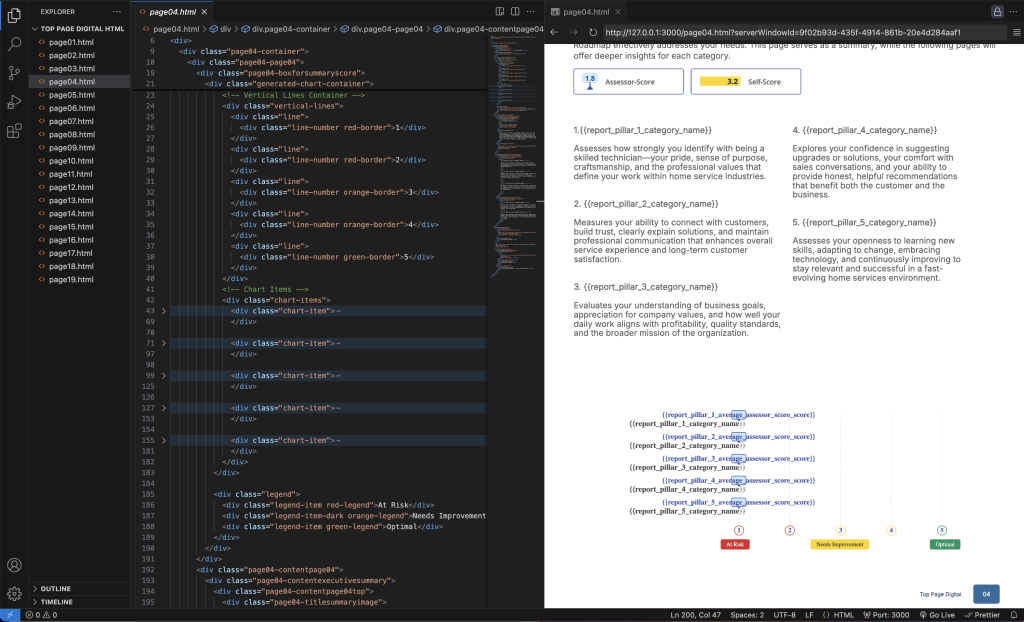Open the Run and Debug panel

14,102
